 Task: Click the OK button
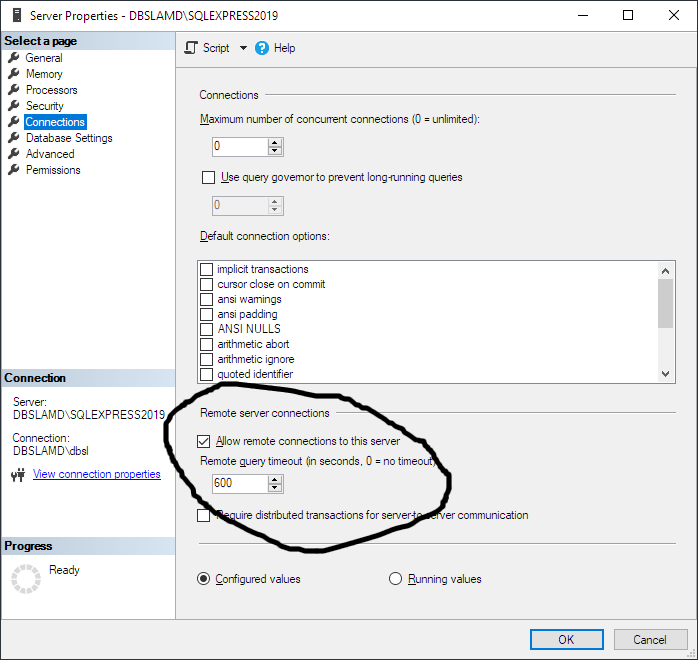click(x=567, y=640)
